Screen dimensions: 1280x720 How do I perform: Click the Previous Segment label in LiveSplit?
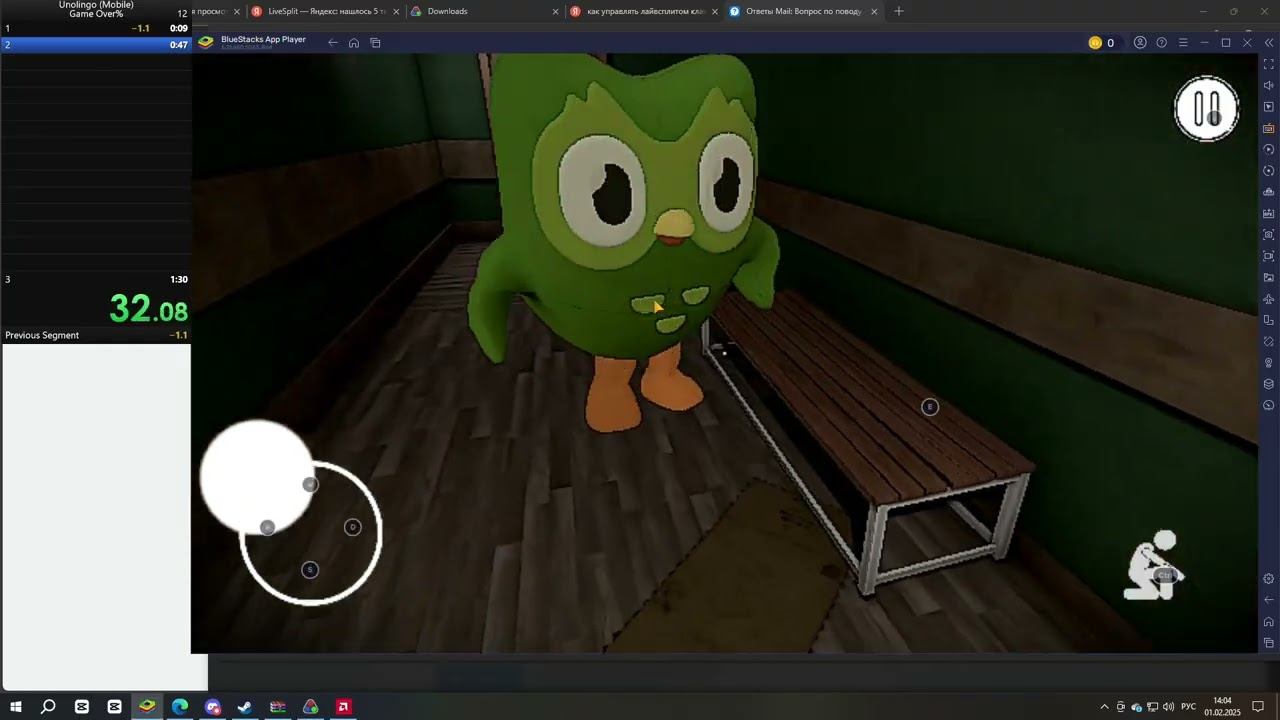(42, 336)
